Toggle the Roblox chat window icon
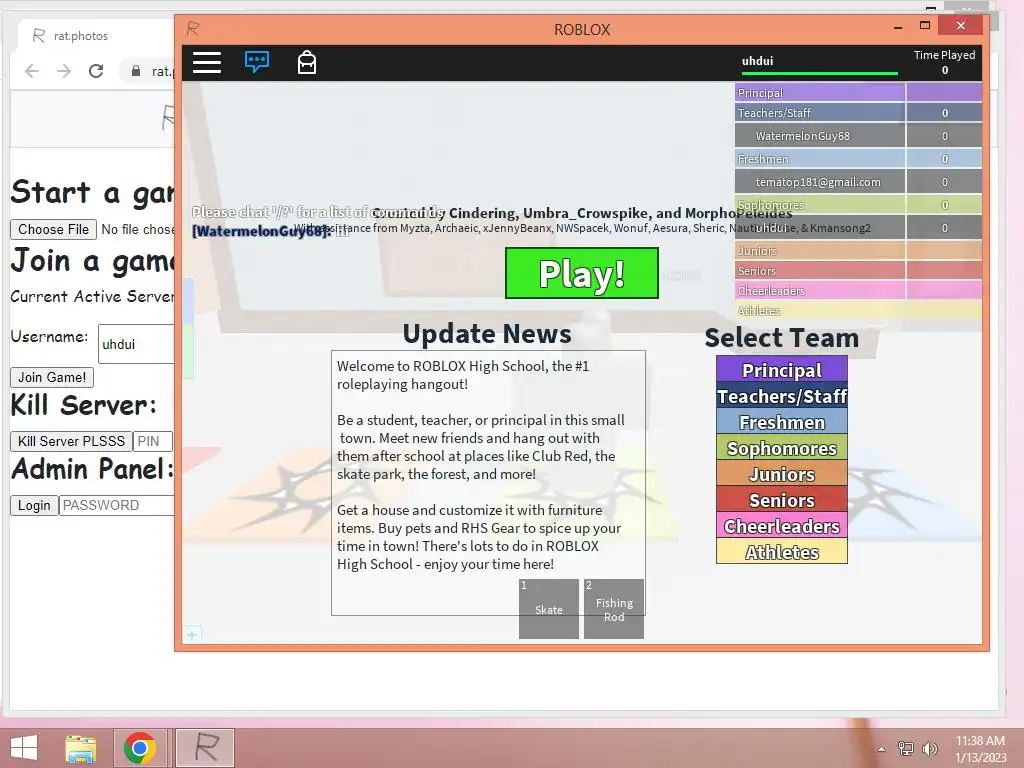The height and width of the screenshot is (768, 1024). 257,62
